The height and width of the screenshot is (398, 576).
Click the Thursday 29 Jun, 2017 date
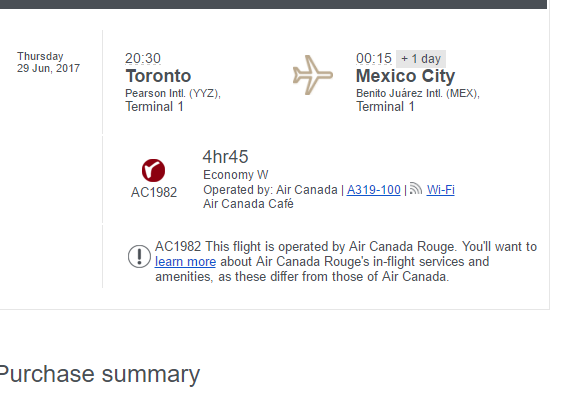(48, 62)
